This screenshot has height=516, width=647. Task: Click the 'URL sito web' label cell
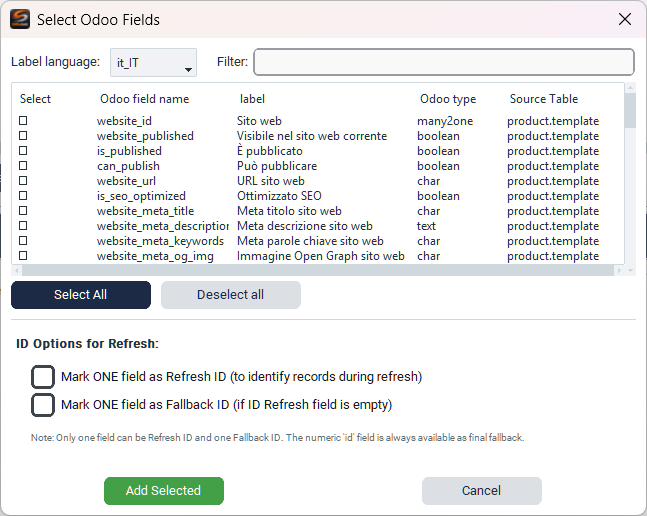pyautogui.click(x=271, y=181)
